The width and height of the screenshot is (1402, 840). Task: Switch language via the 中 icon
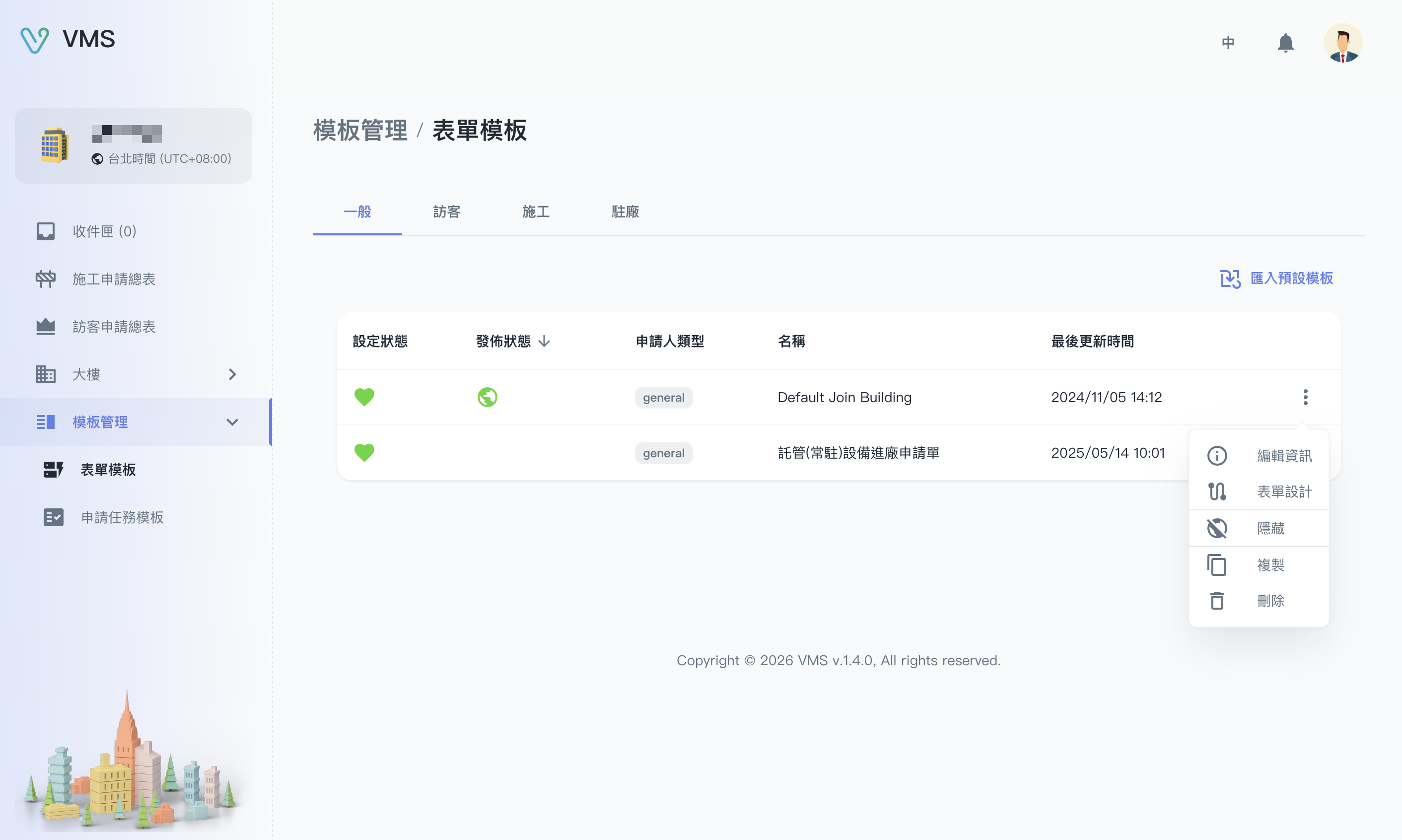[1228, 43]
